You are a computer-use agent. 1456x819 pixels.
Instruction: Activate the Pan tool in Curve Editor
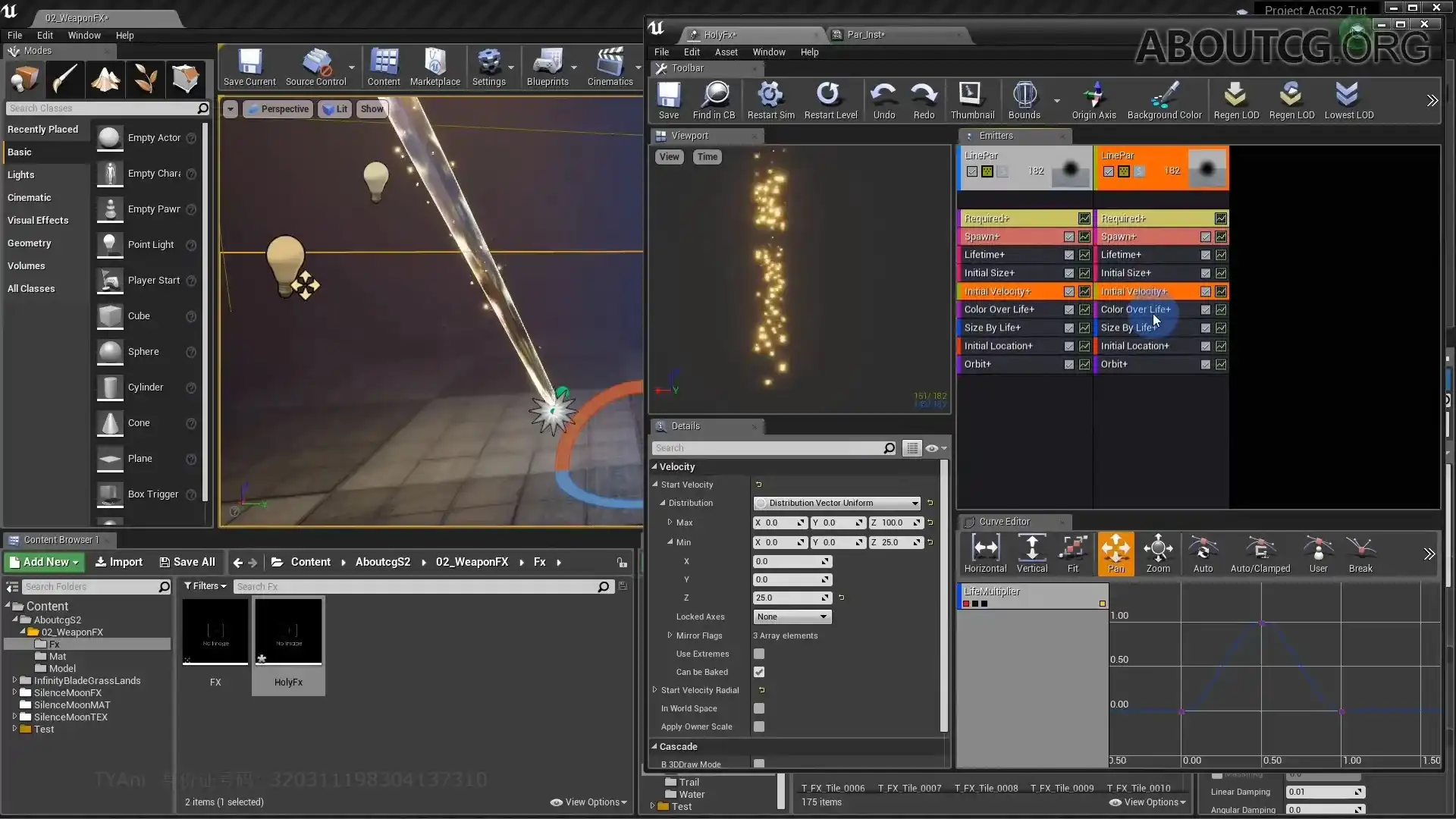click(x=1116, y=554)
